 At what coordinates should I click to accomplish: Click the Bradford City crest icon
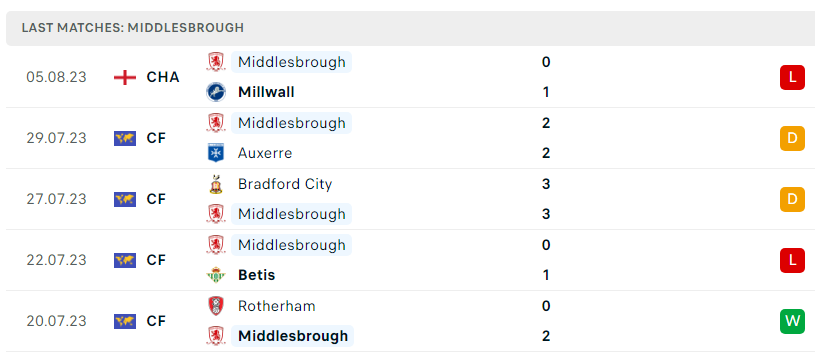[x=216, y=184]
